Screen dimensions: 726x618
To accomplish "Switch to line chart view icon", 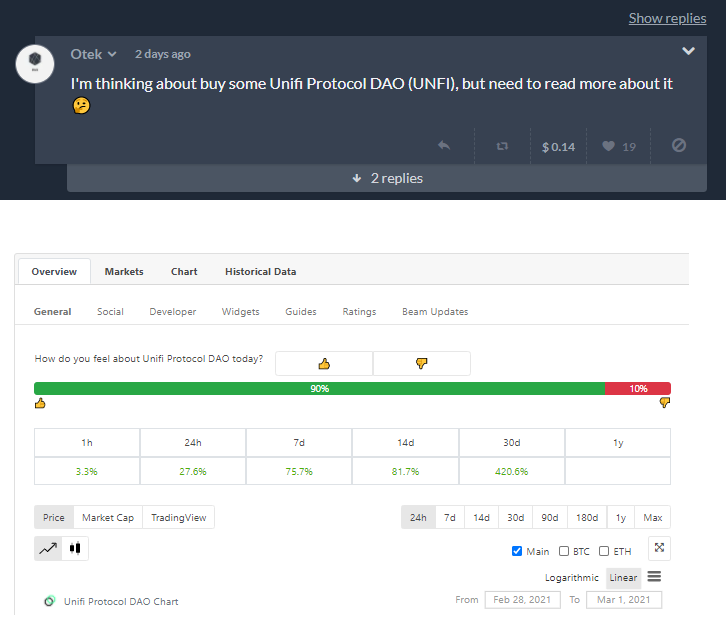I will pos(48,549).
